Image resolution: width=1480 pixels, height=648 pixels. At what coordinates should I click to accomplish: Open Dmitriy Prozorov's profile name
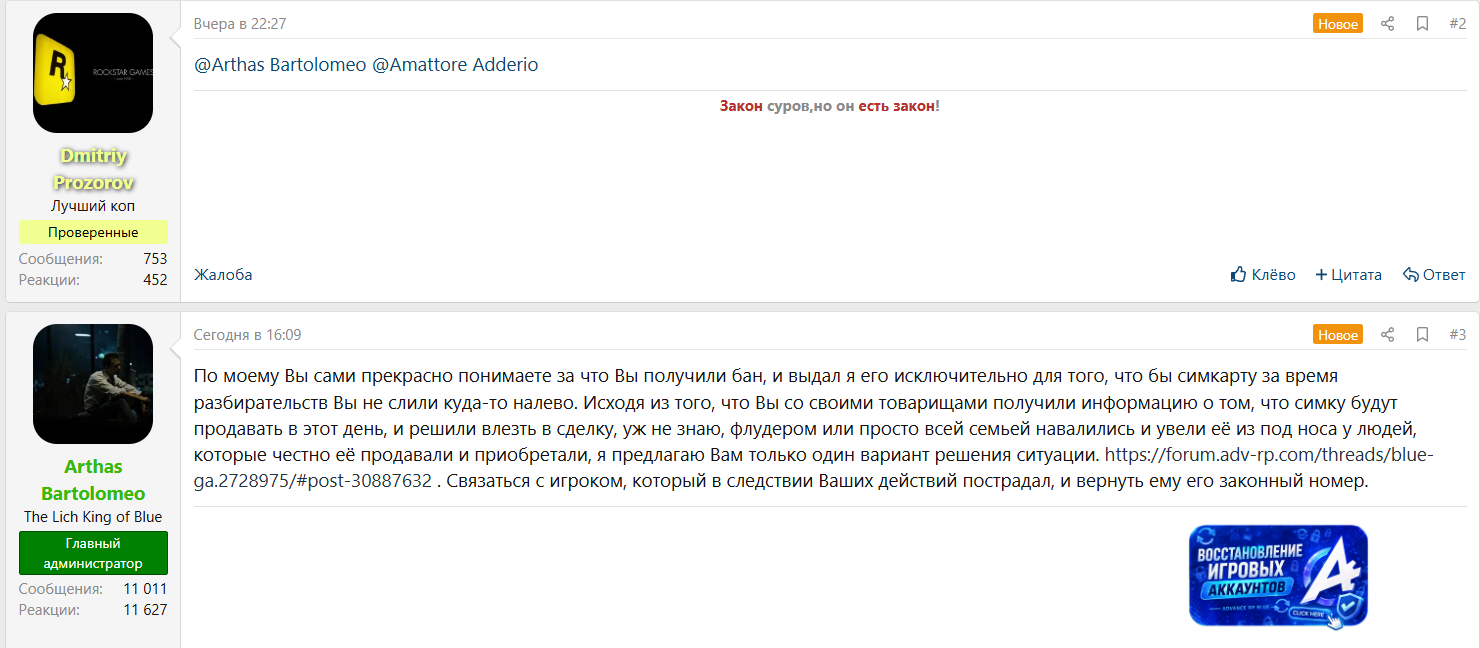93,169
